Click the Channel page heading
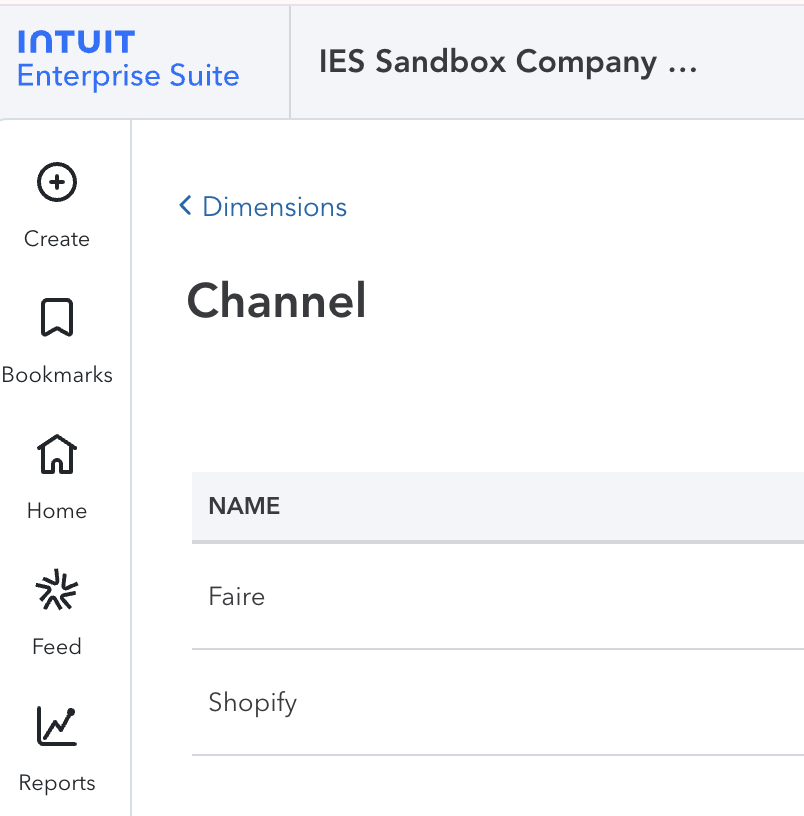 pyautogui.click(x=277, y=301)
